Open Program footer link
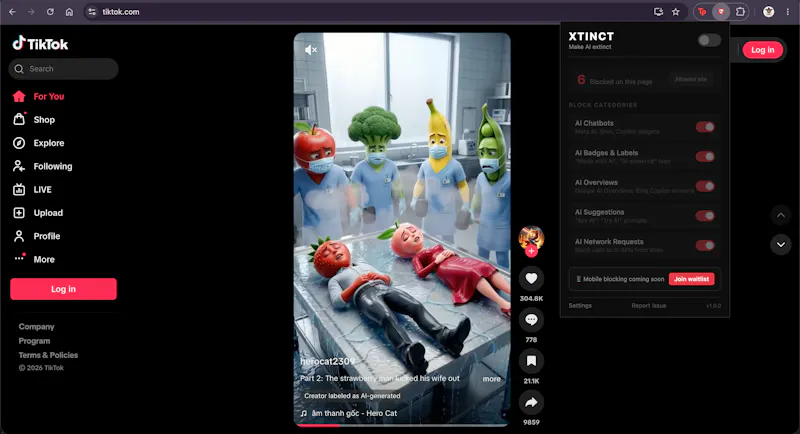Image resolution: width=800 pixels, height=434 pixels. click(34, 341)
